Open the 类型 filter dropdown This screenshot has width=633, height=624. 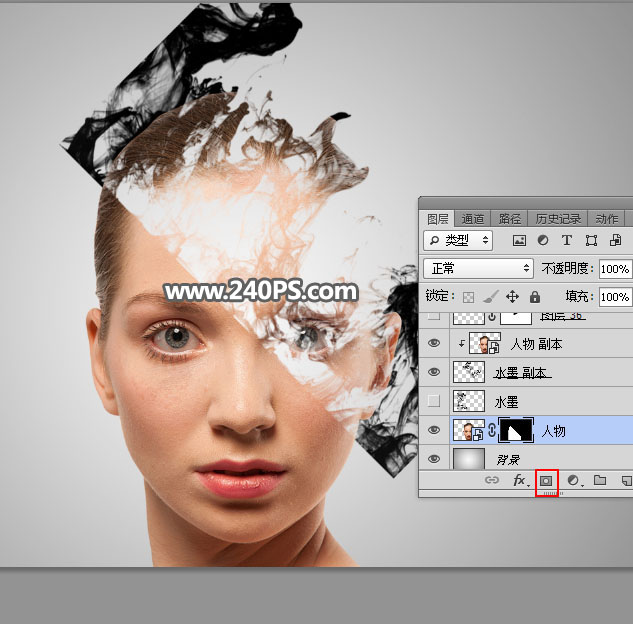click(459, 241)
